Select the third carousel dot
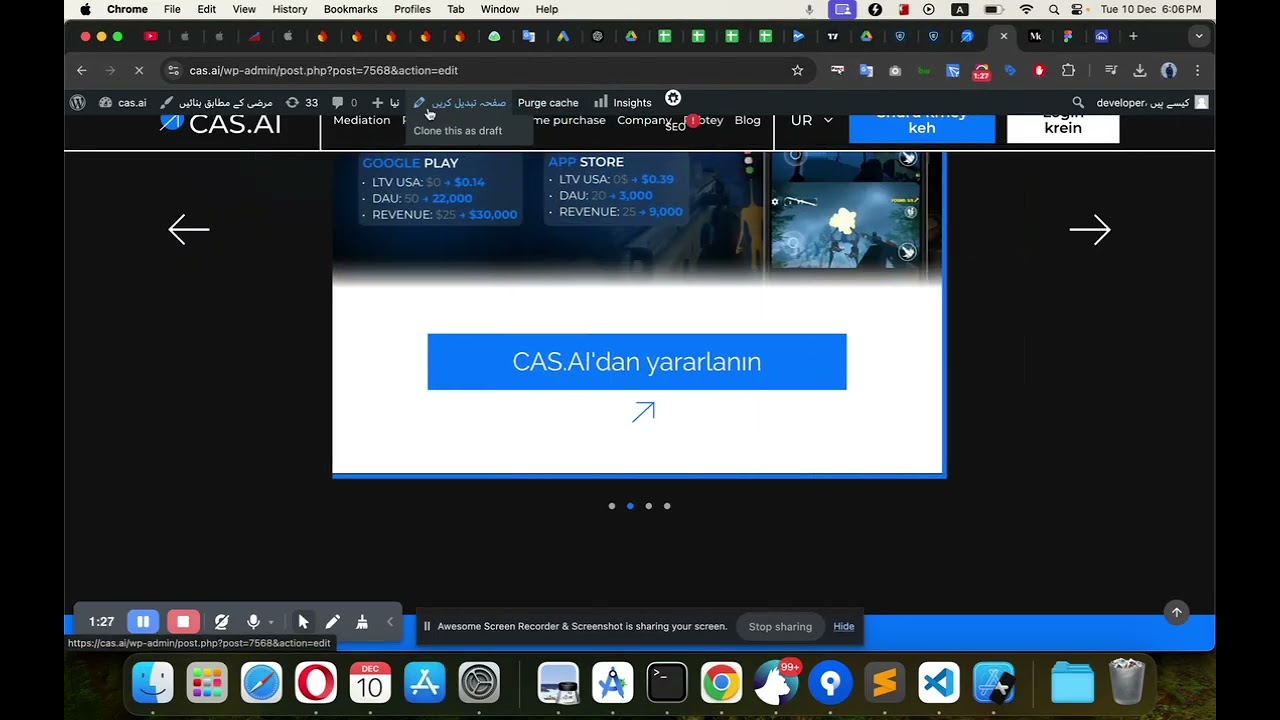The height and width of the screenshot is (720, 1280). pos(648,506)
